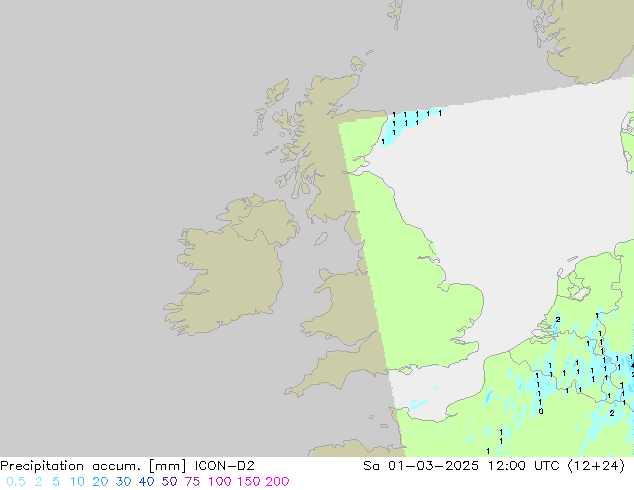This screenshot has height=490, width=634.
Task: Select the 100 mm legend value
Action: pyautogui.click(x=219, y=482)
